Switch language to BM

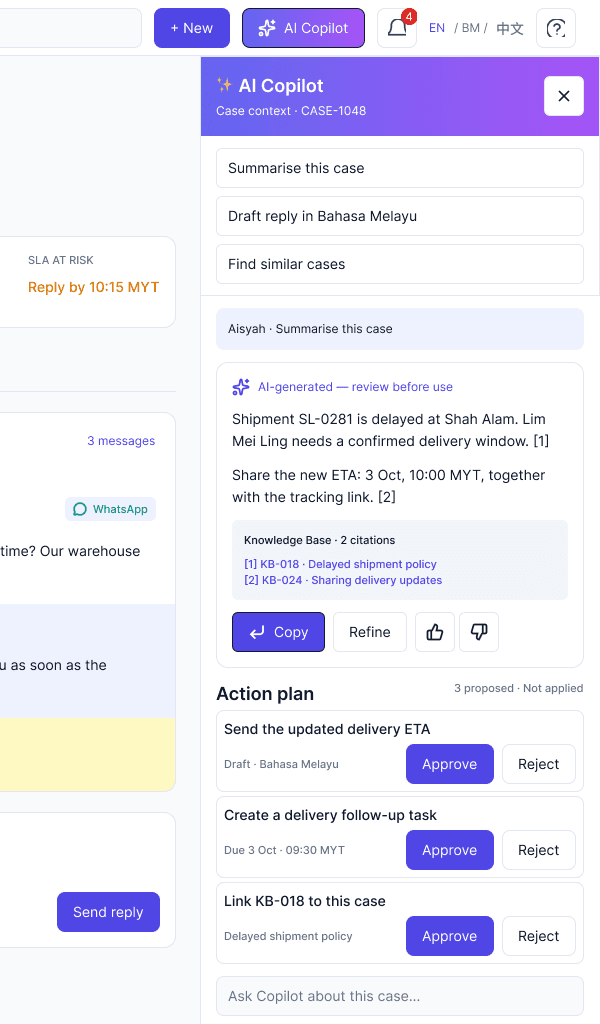click(471, 28)
